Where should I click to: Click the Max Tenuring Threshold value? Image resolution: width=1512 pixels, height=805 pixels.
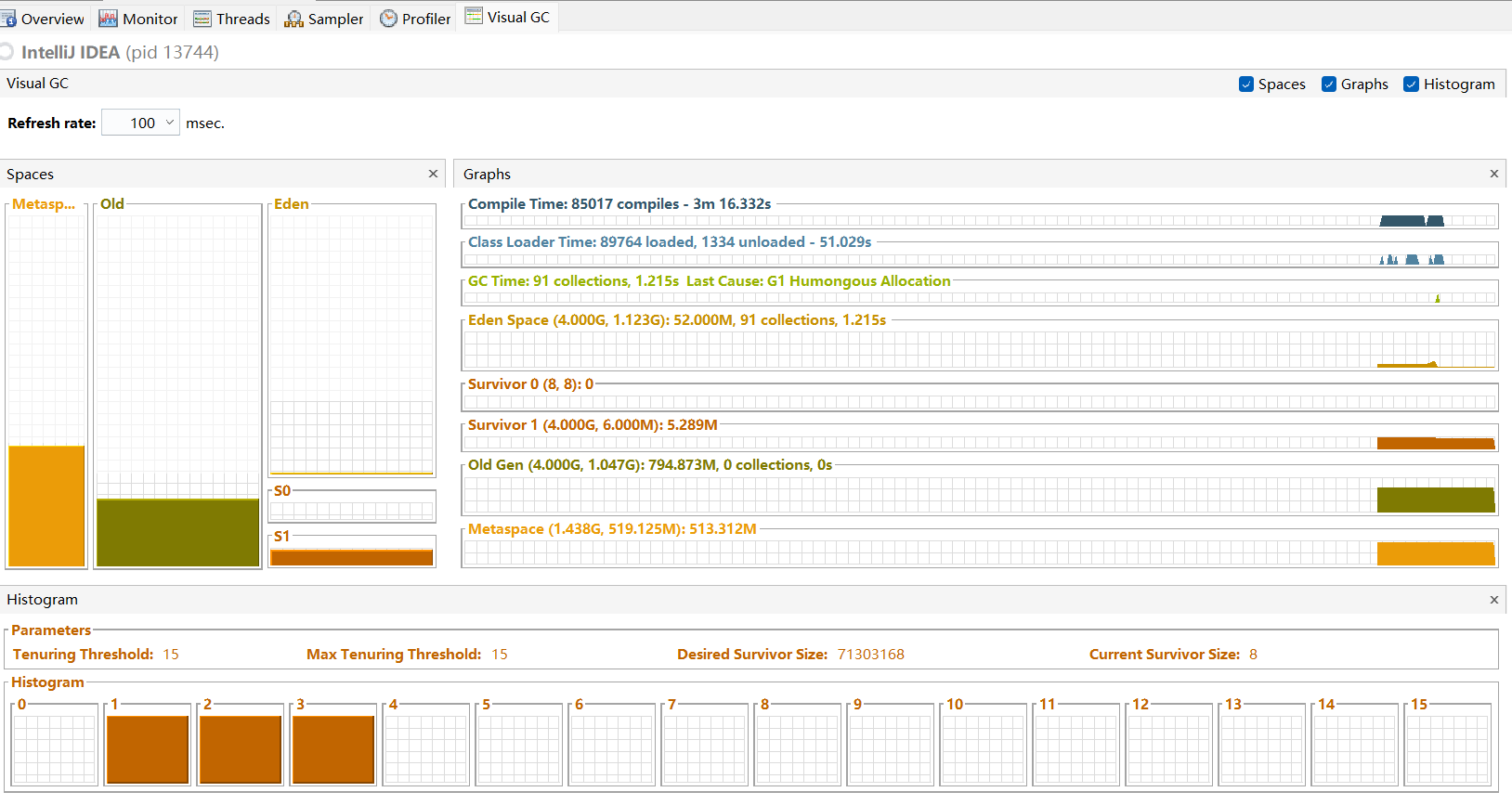500,655
